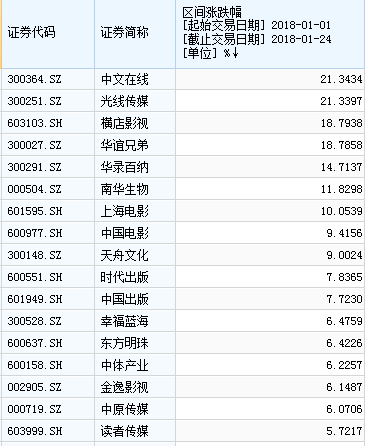Image resolution: width=365 pixels, height=446 pixels.
Task: Click the value 5.7217
Action: (x=344, y=431)
